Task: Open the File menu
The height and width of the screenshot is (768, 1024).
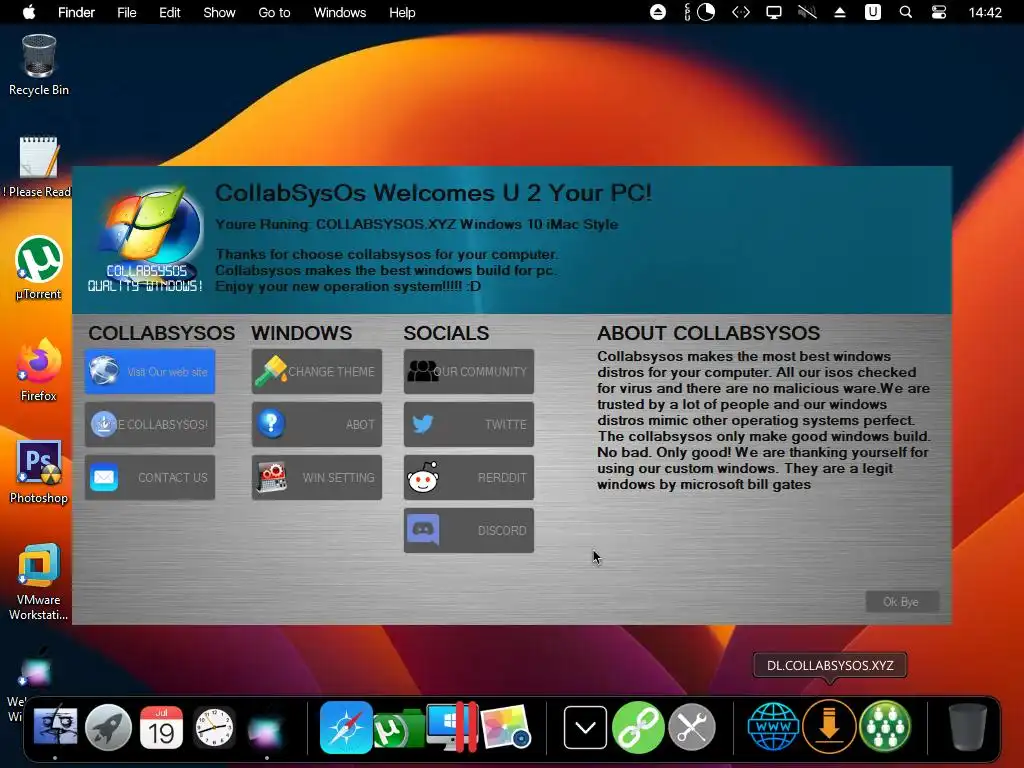Action: coord(127,12)
